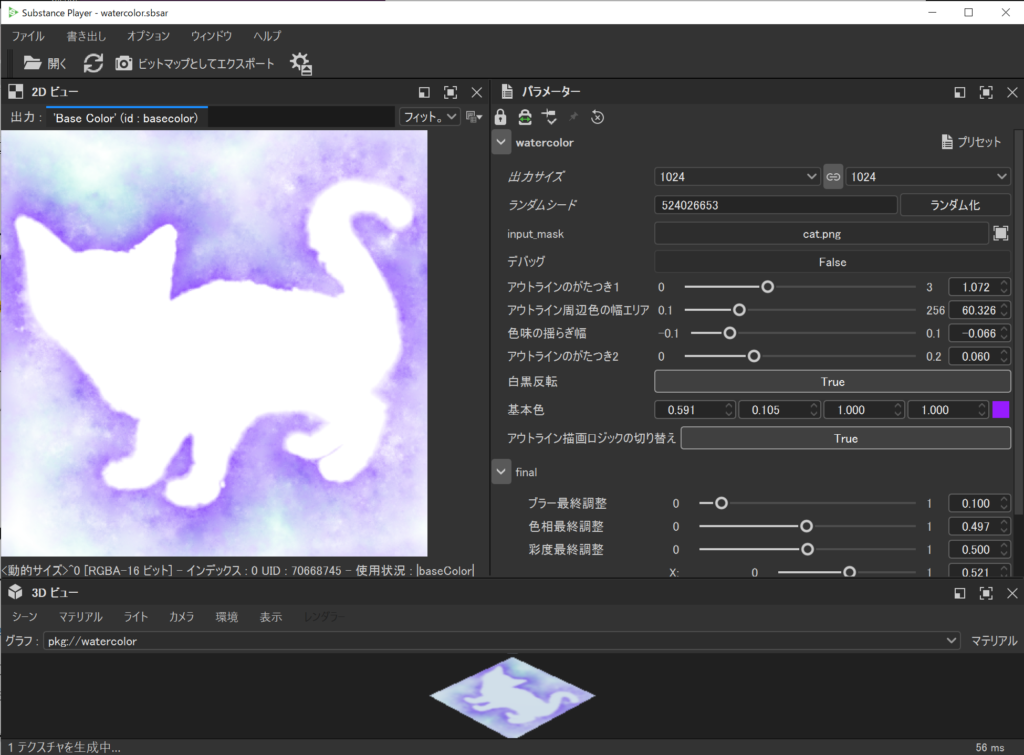This screenshot has width=1024, height=755.
Task: Open export settings via the gear icon
Action: (300, 64)
